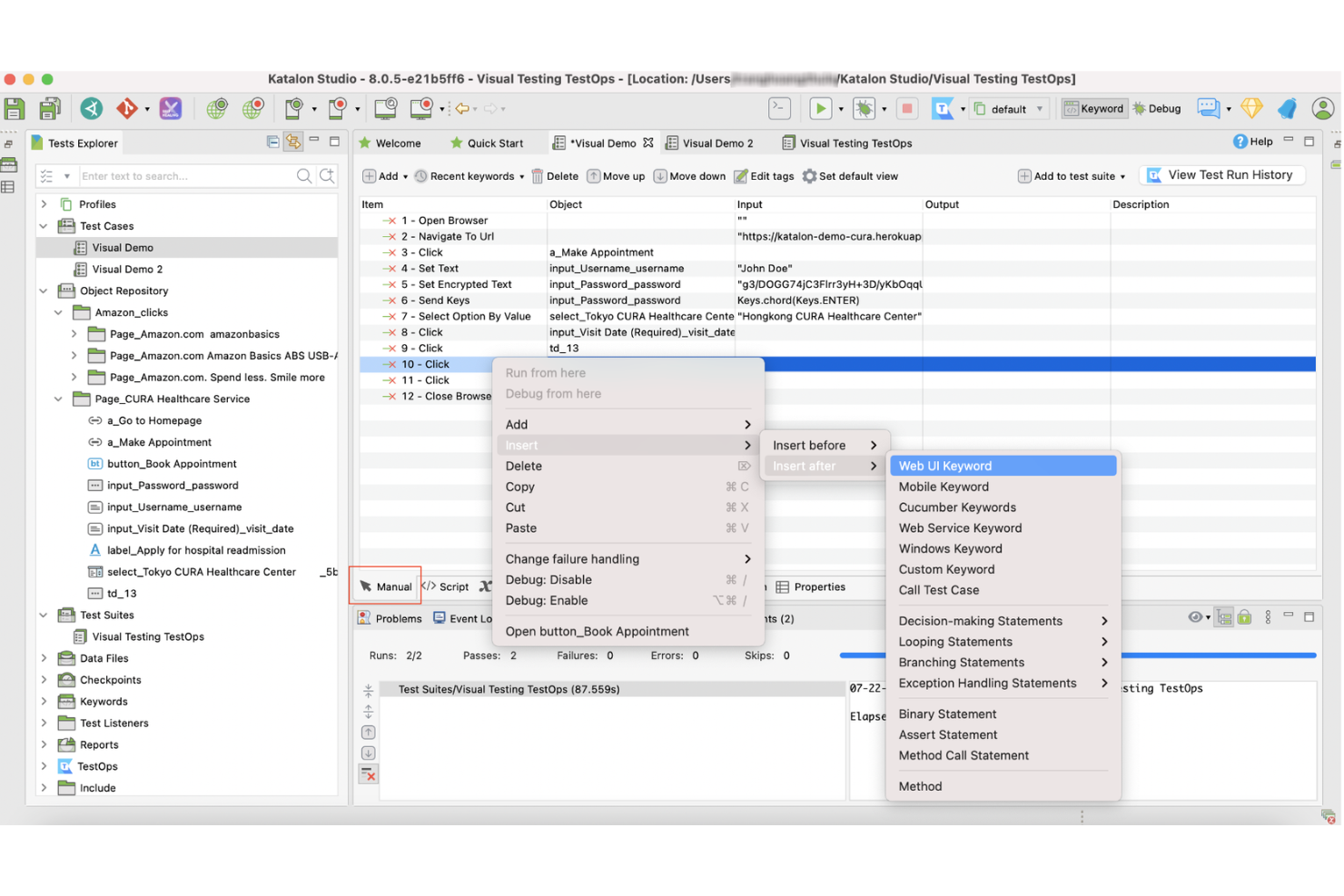Screen dimensions: 1344x896
Task: Open the default profile dropdown
Action: pyautogui.click(x=1041, y=108)
